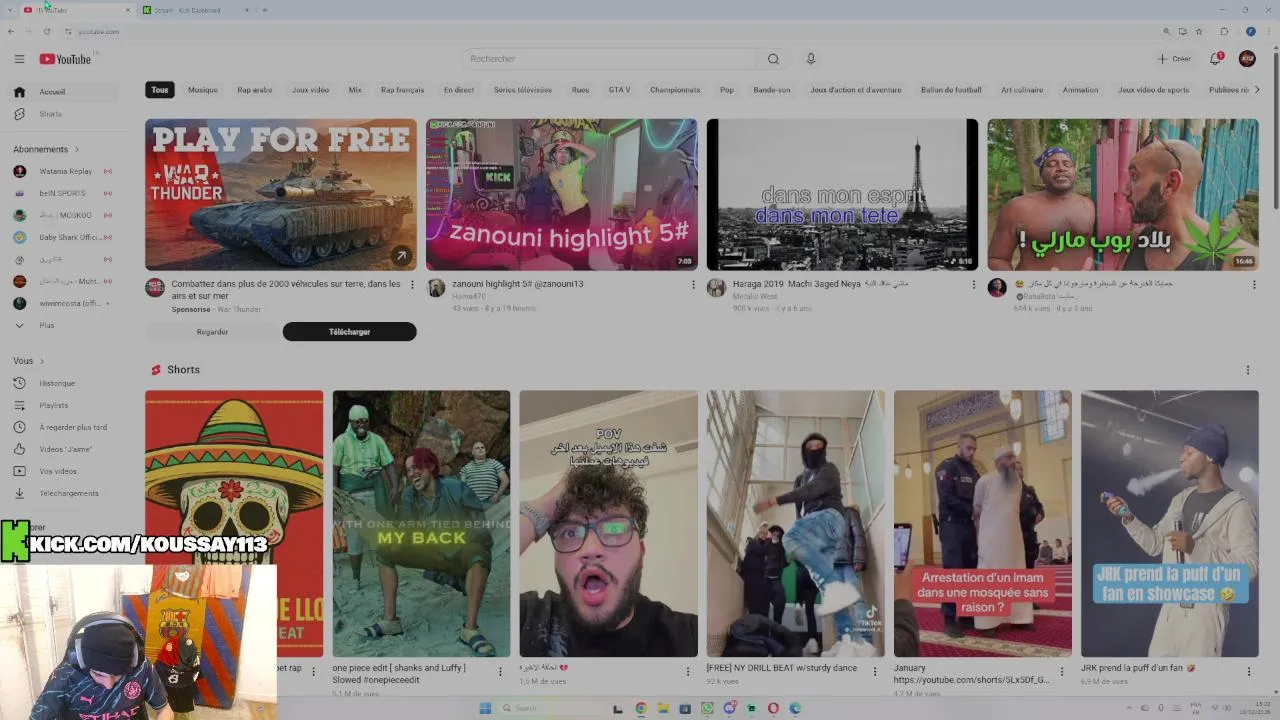Open Watania Replay channel subscription

63,171
